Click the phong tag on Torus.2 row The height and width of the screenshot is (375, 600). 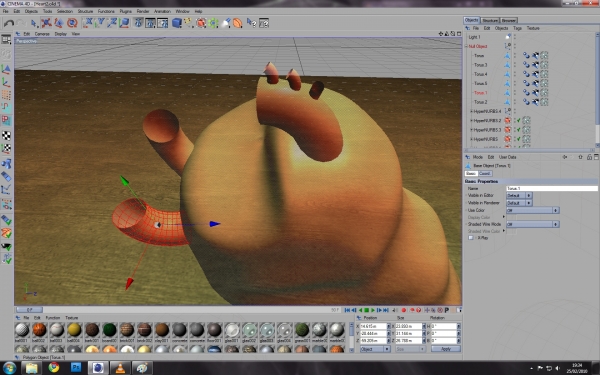(x=526, y=102)
